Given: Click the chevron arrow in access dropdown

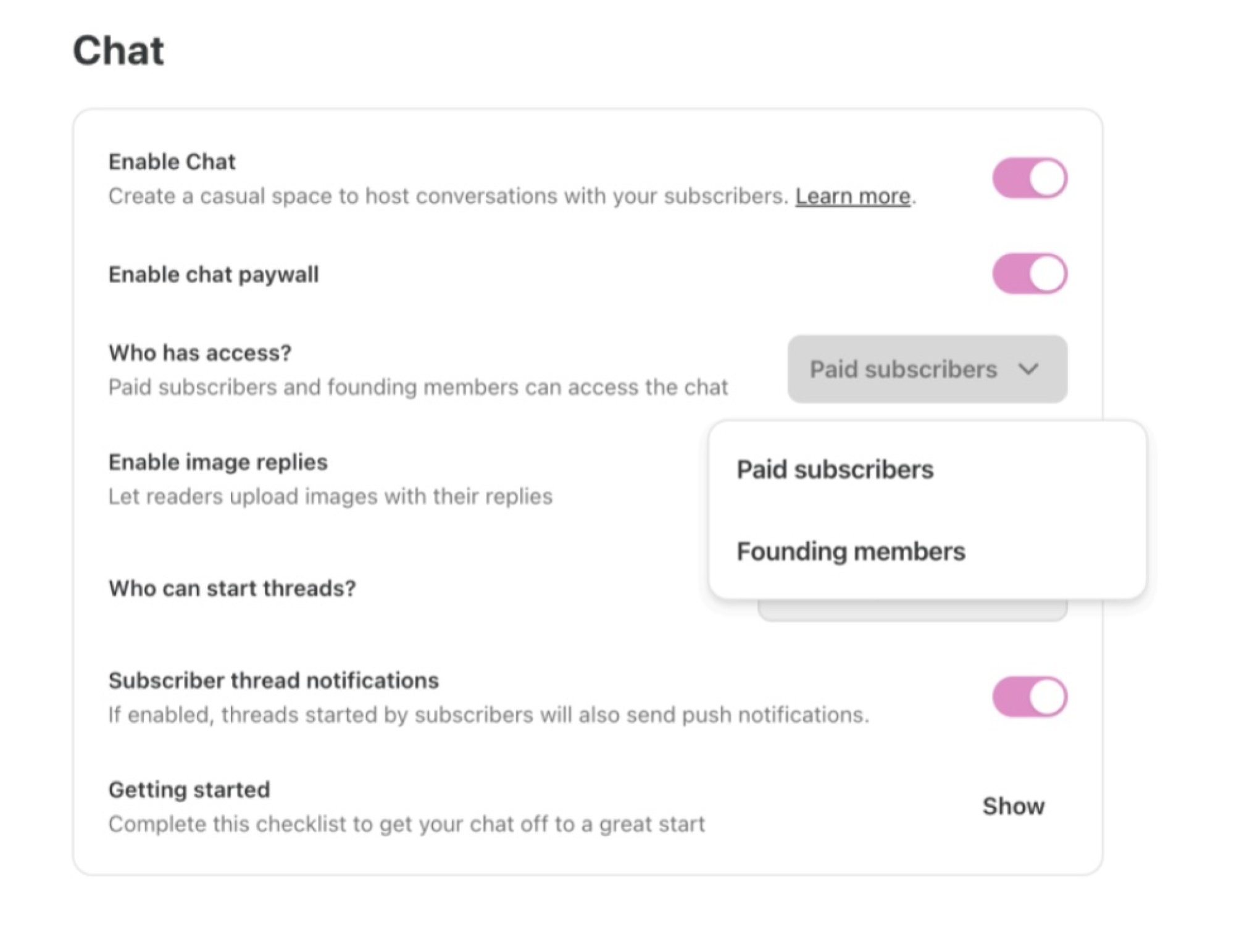Looking at the screenshot, I should 1028,369.
